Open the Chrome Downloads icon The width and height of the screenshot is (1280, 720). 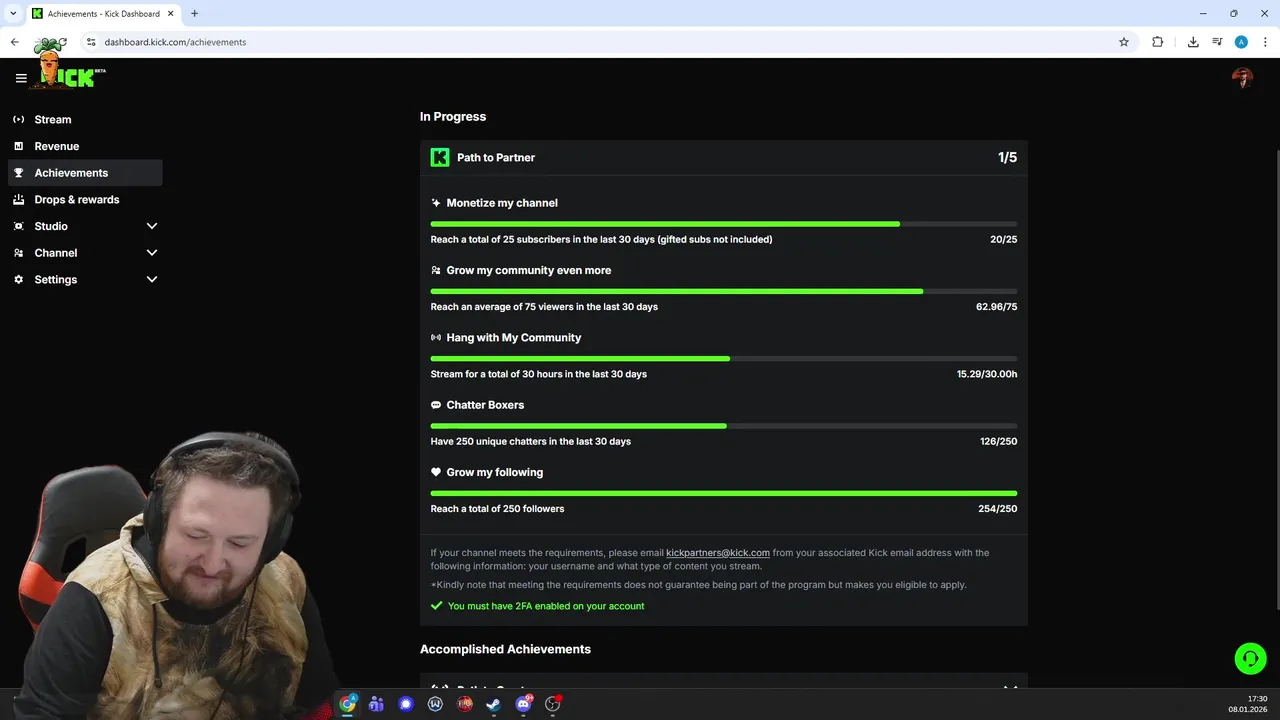click(x=1193, y=42)
